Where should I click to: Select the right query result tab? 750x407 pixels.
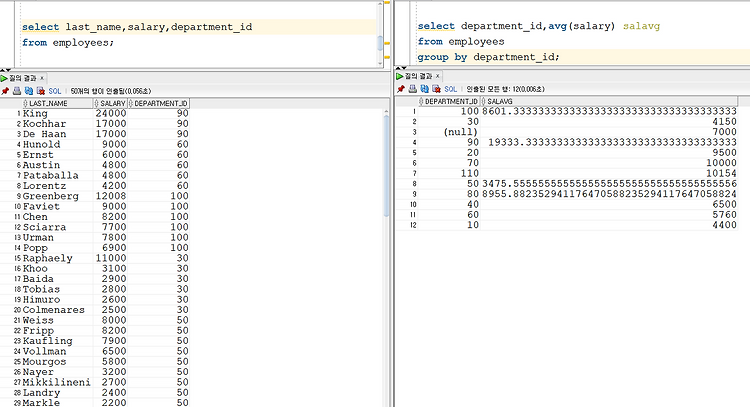pyautogui.click(x=418, y=76)
